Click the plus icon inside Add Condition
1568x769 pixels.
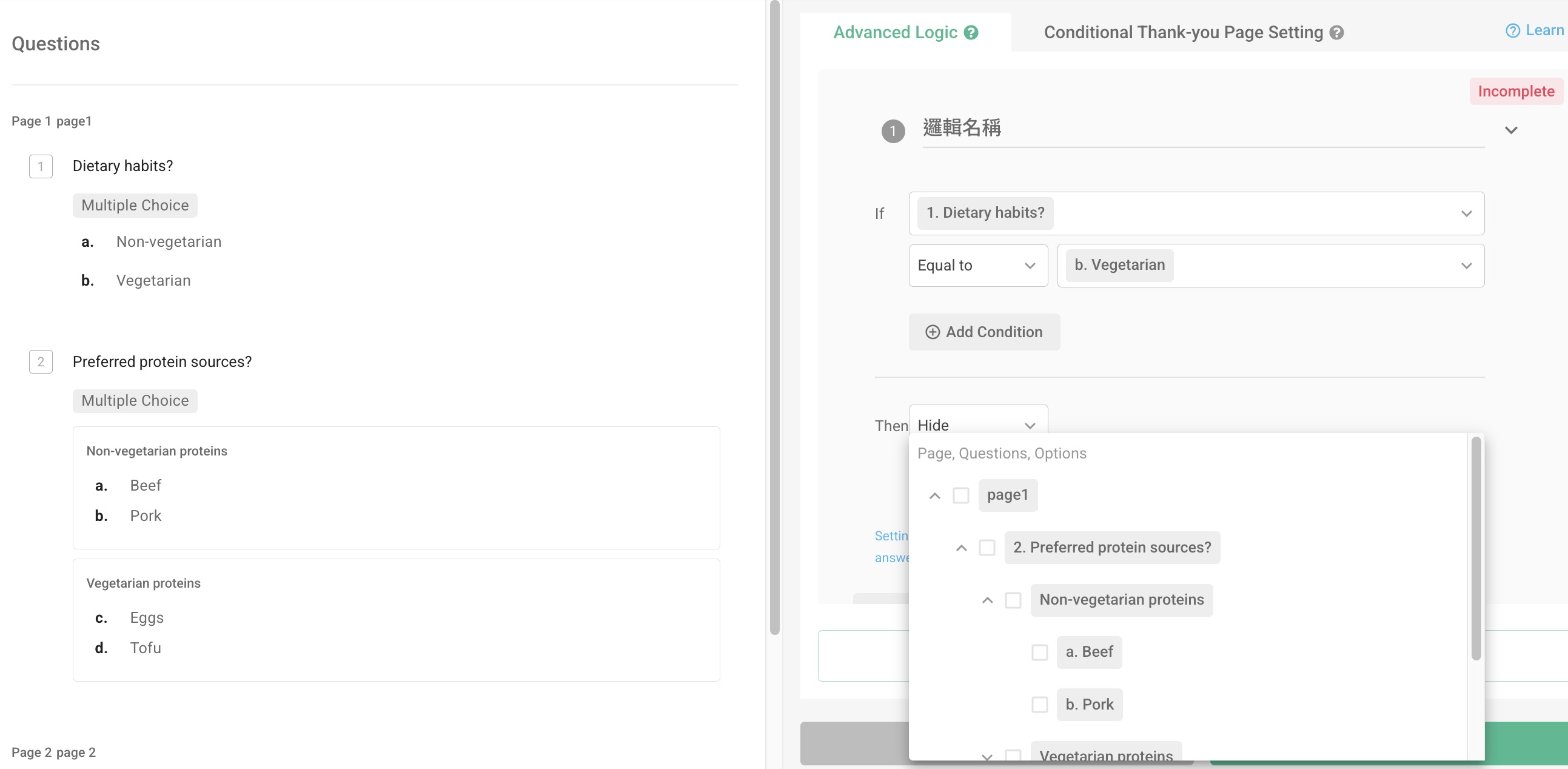933,332
